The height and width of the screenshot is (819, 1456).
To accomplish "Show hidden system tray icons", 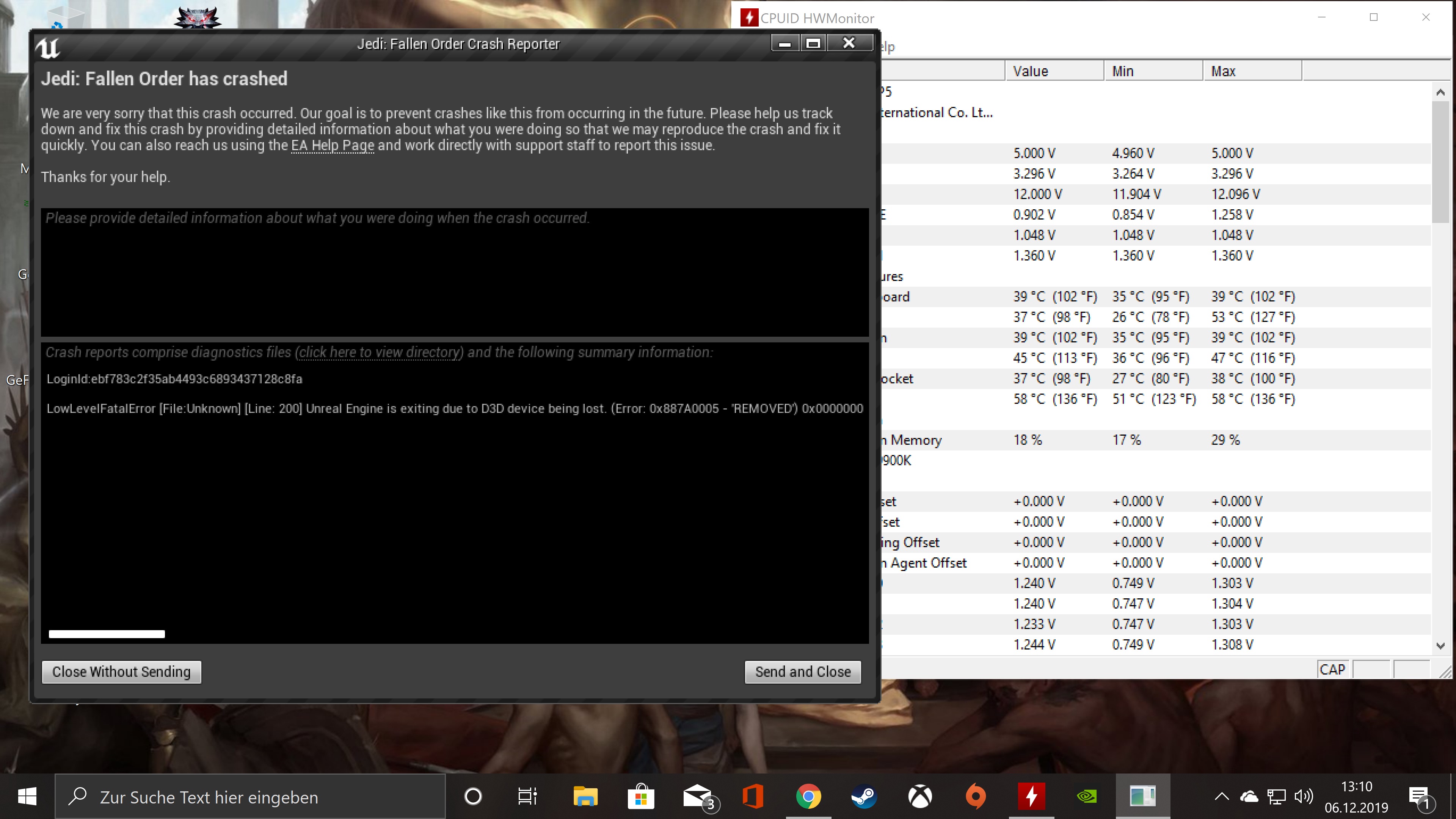I will tap(1221, 797).
